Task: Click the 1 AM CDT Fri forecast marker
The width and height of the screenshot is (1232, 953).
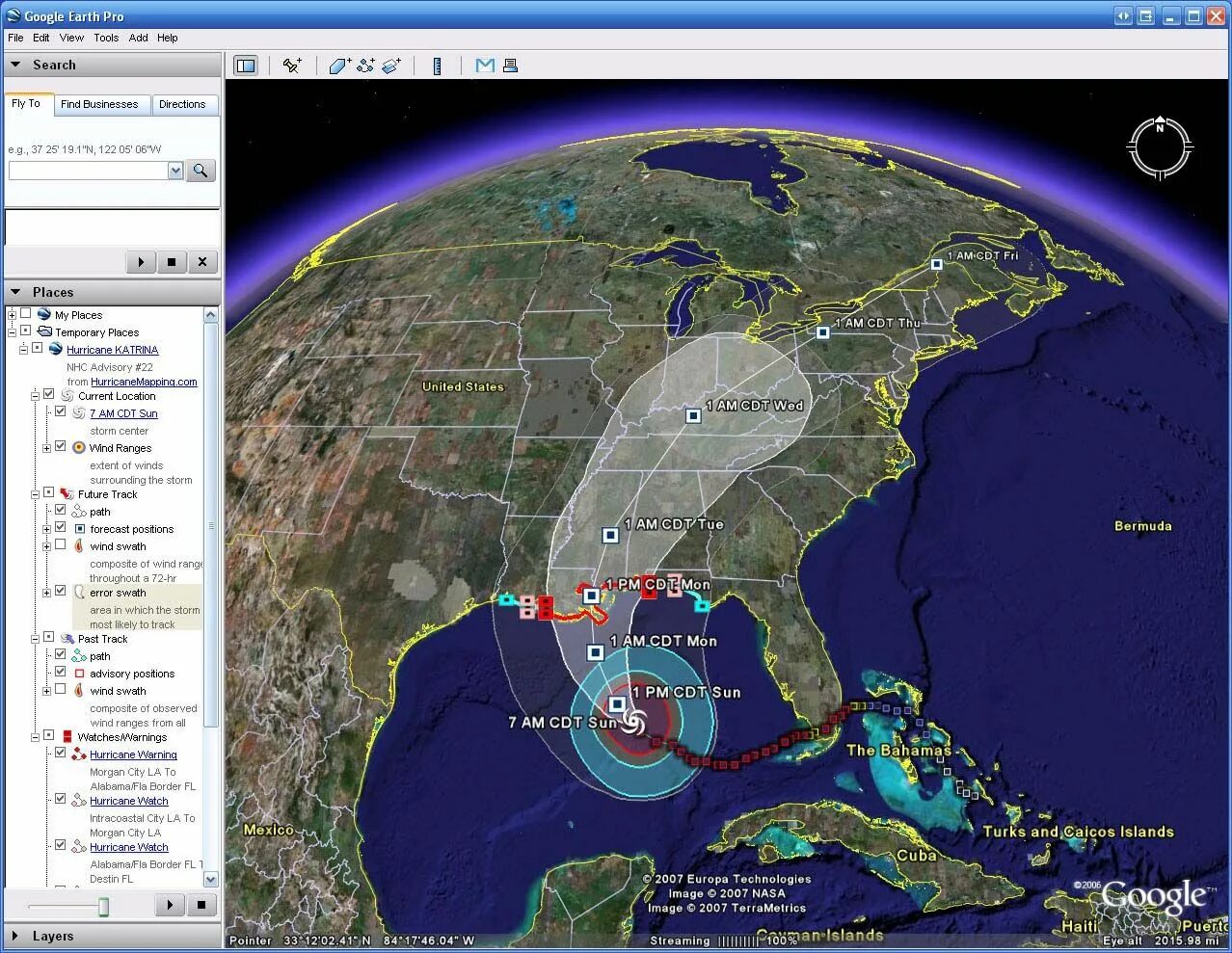Action: point(936,263)
